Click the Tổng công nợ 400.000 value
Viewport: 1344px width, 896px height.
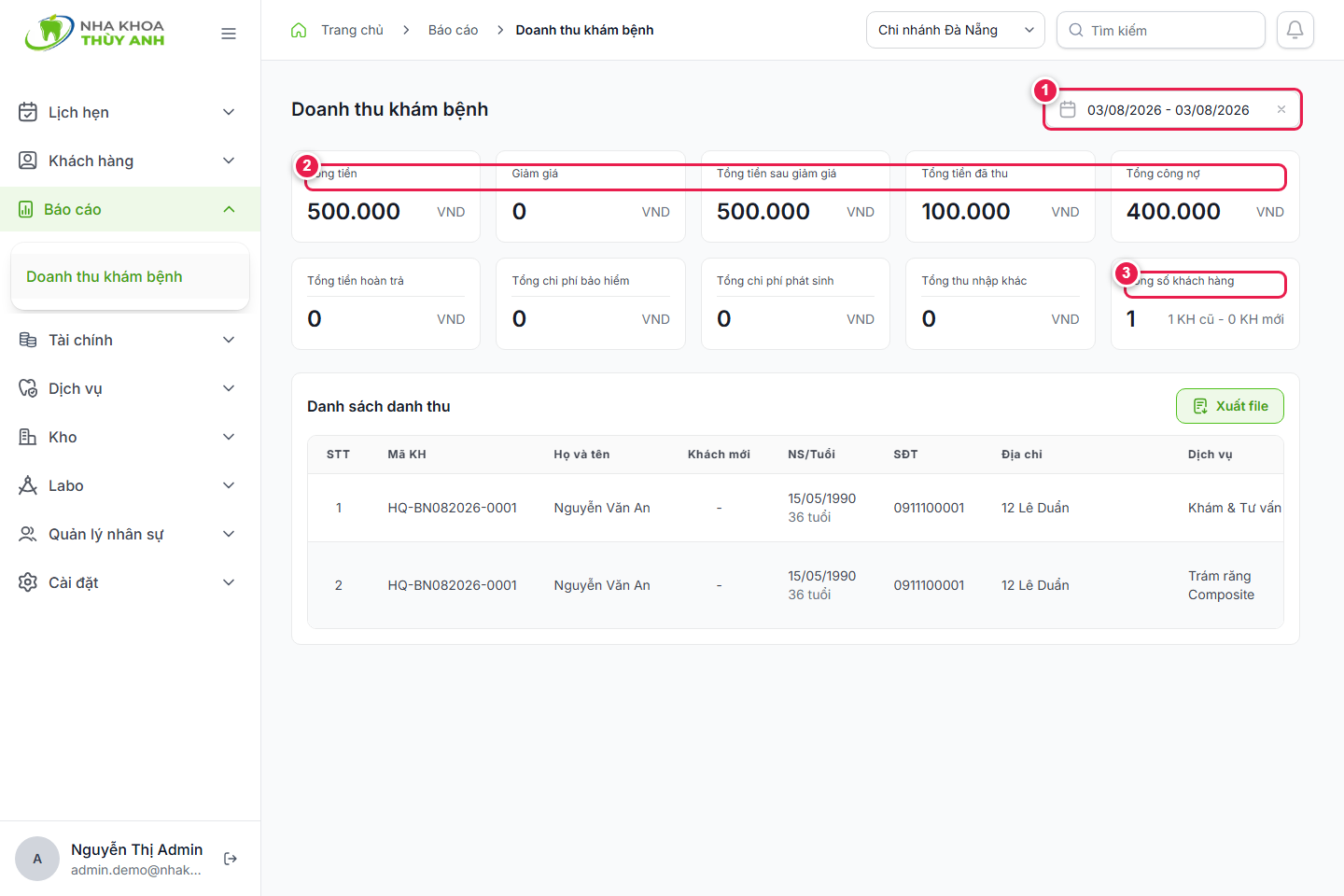click(1173, 212)
